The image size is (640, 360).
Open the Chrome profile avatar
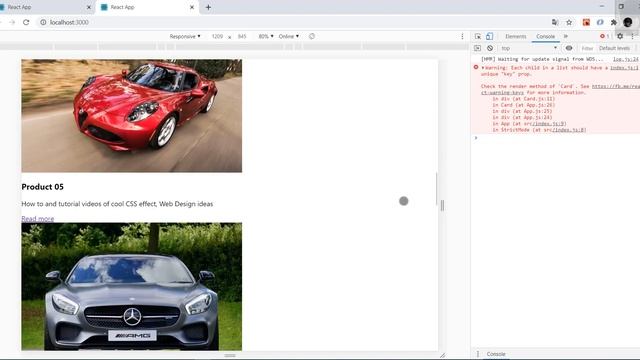coord(628,22)
